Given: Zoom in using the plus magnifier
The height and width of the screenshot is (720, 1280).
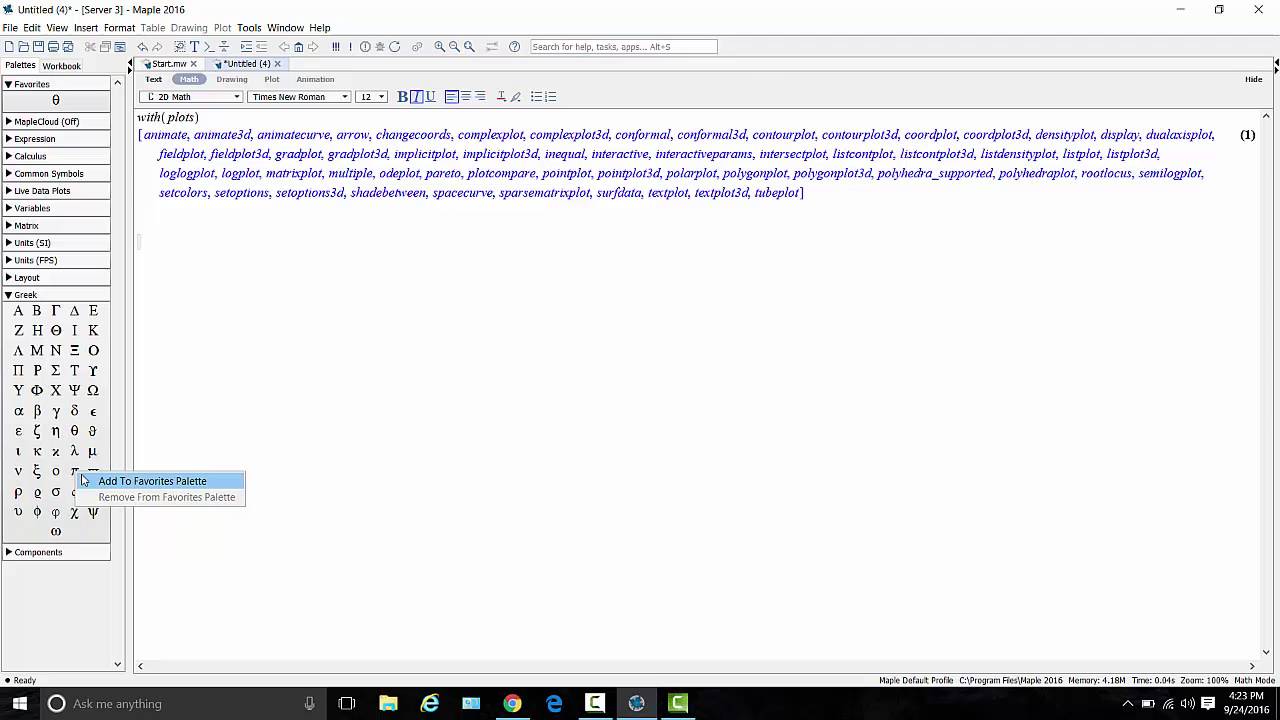Looking at the screenshot, I should pyautogui.click(x=440, y=47).
